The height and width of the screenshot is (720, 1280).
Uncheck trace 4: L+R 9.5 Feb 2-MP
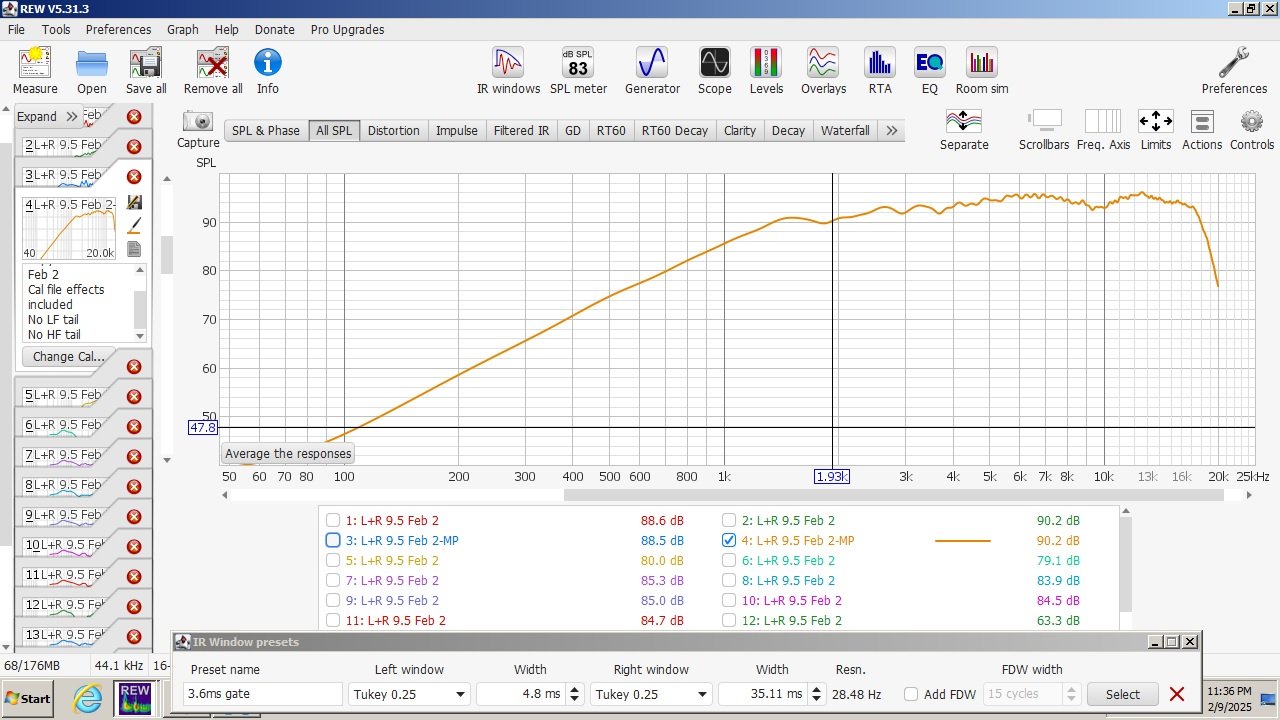[729, 540]
